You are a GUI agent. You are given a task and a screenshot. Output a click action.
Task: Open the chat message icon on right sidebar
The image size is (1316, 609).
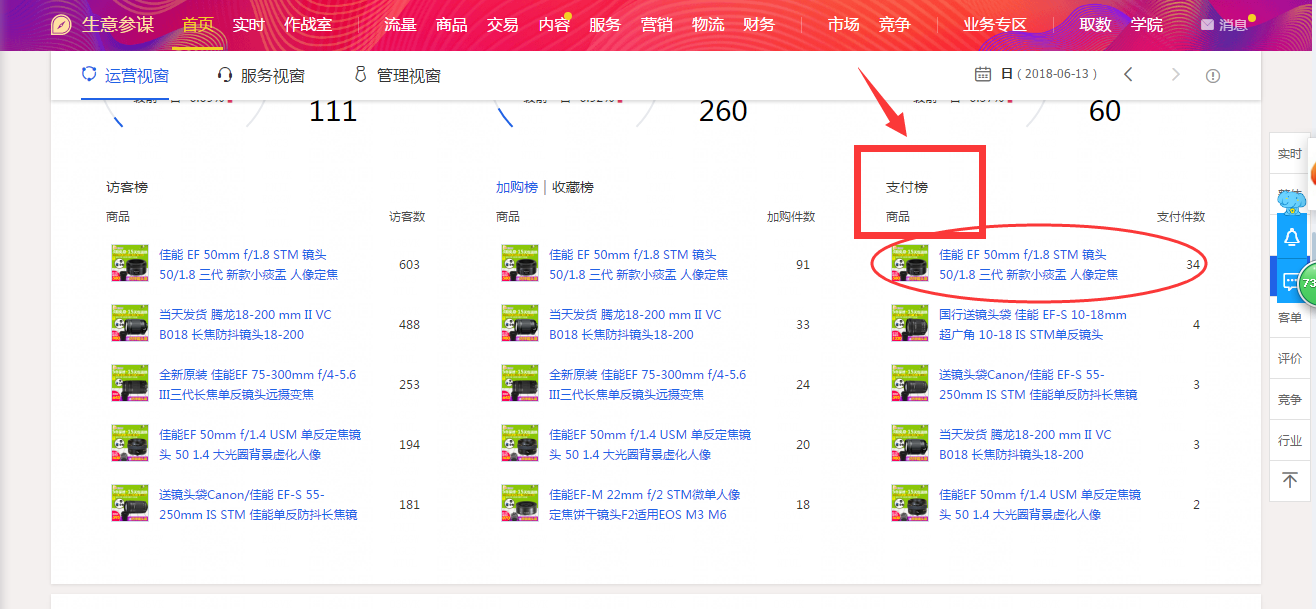pos(1291,281)
